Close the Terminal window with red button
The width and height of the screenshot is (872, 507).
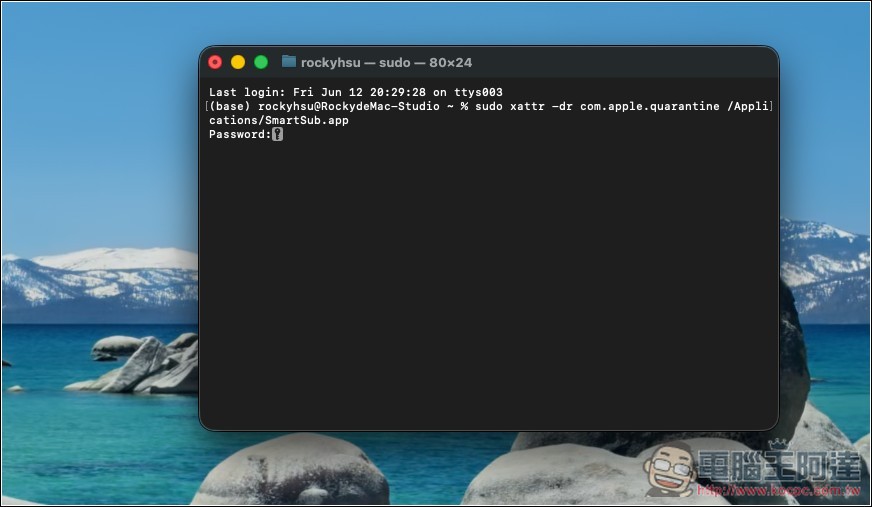pos(215,62)
